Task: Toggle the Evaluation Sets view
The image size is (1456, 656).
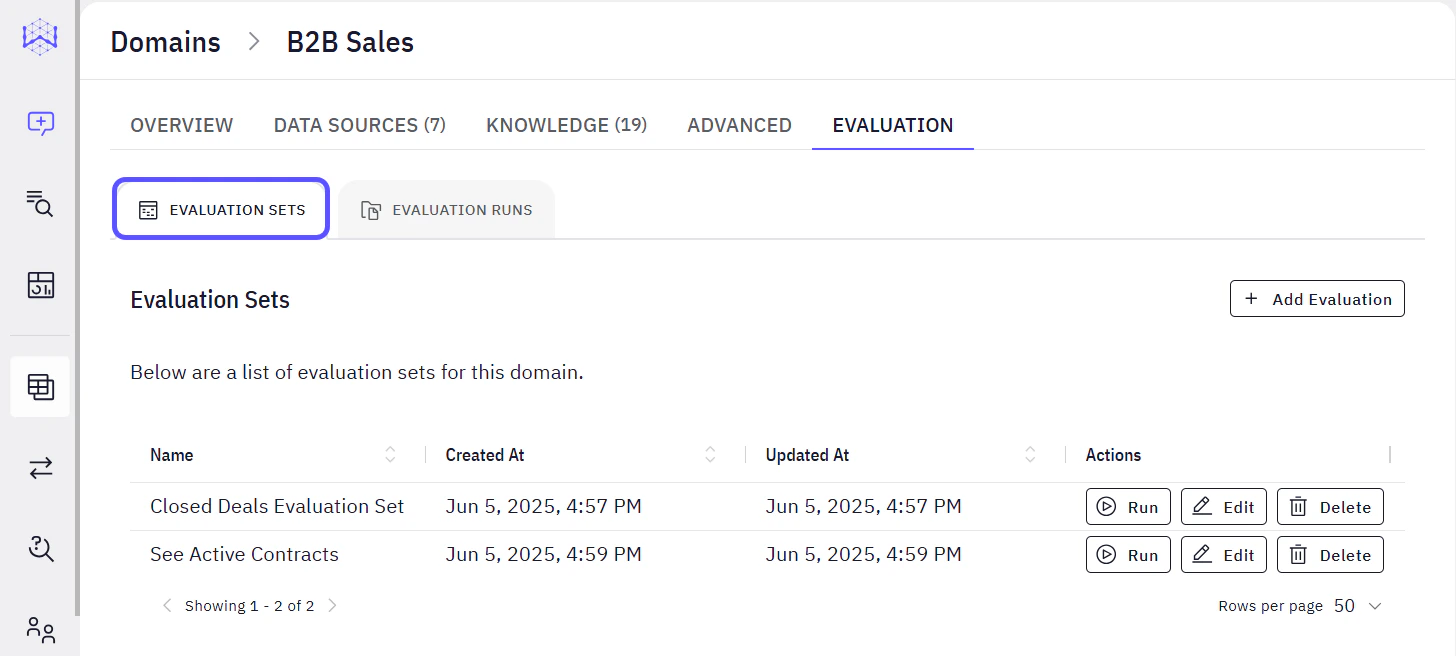Action: [220, 208]
